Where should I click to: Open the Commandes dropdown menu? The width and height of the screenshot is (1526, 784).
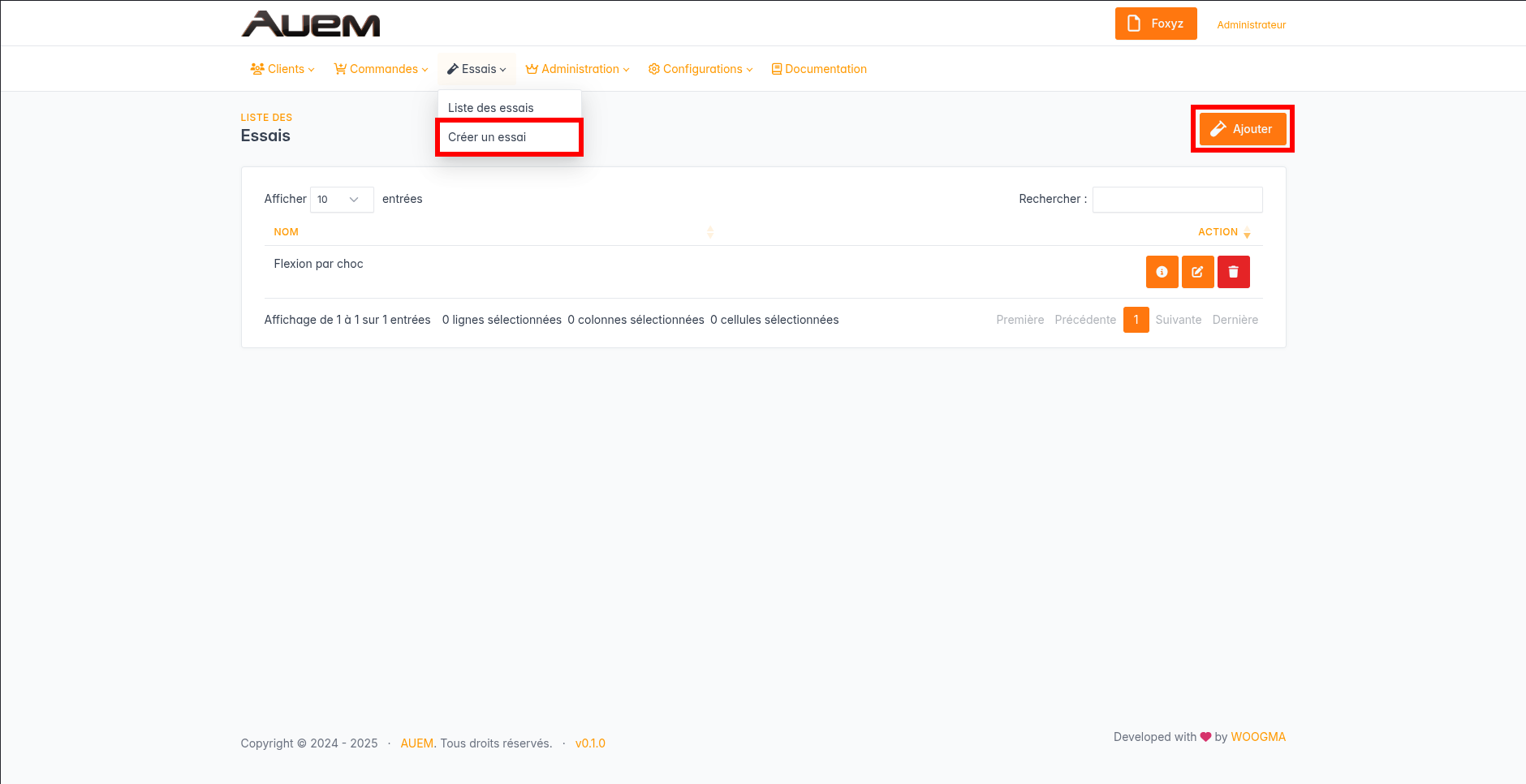[x=381, y=69]
